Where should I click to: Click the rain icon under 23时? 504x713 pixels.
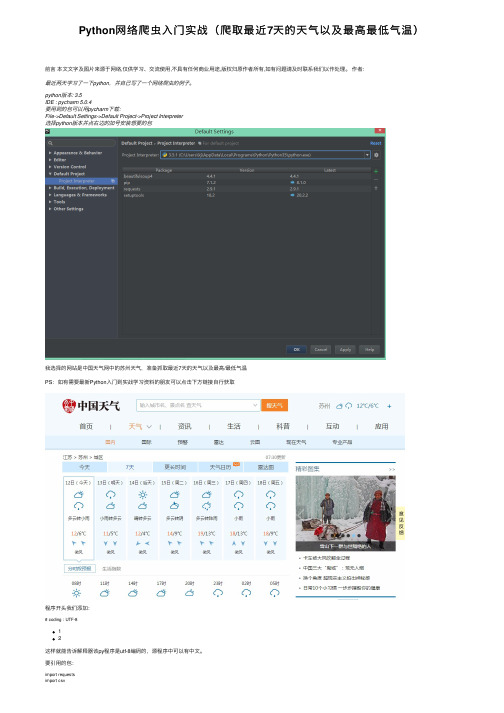coord(218,593)
